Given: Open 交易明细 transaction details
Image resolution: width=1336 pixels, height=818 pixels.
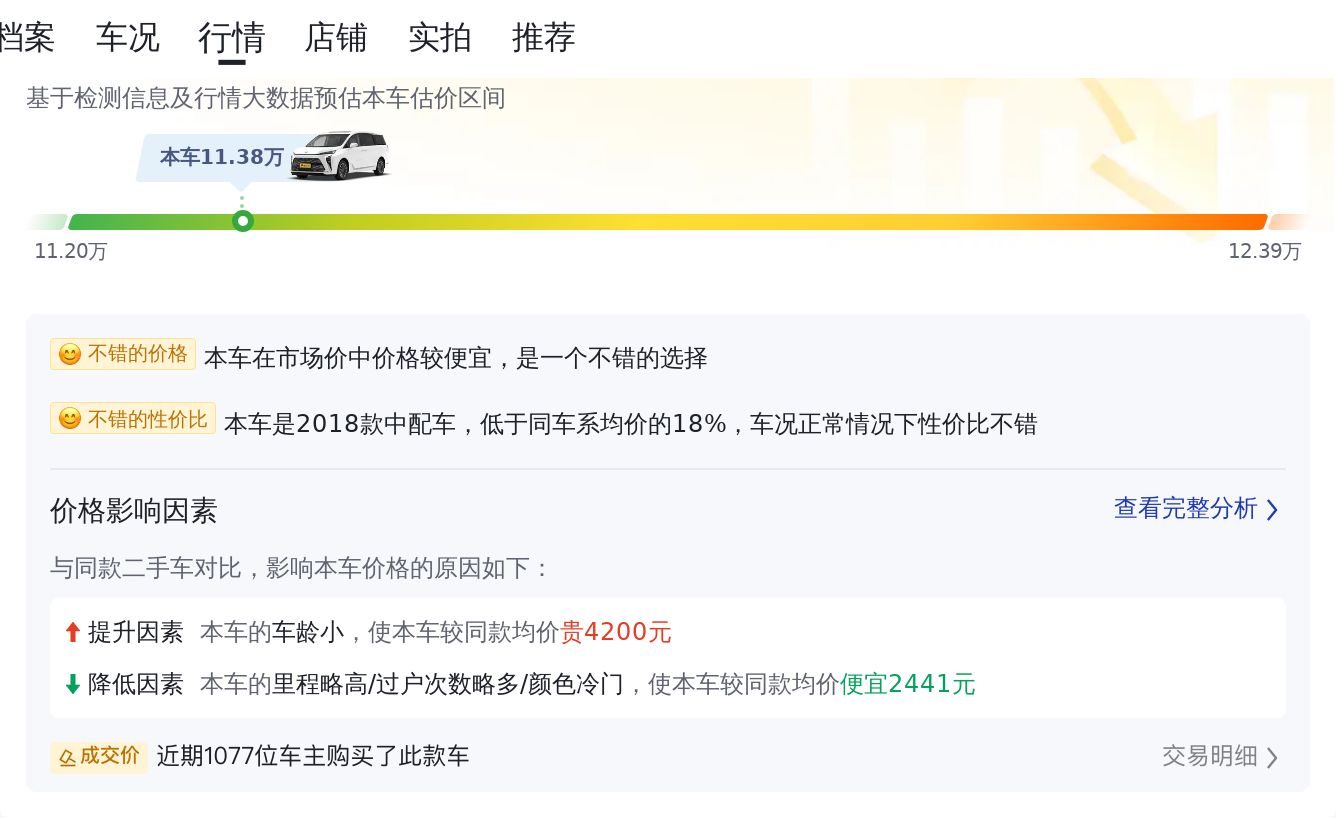Looking at the screenshot, I should pos(1209,756).
